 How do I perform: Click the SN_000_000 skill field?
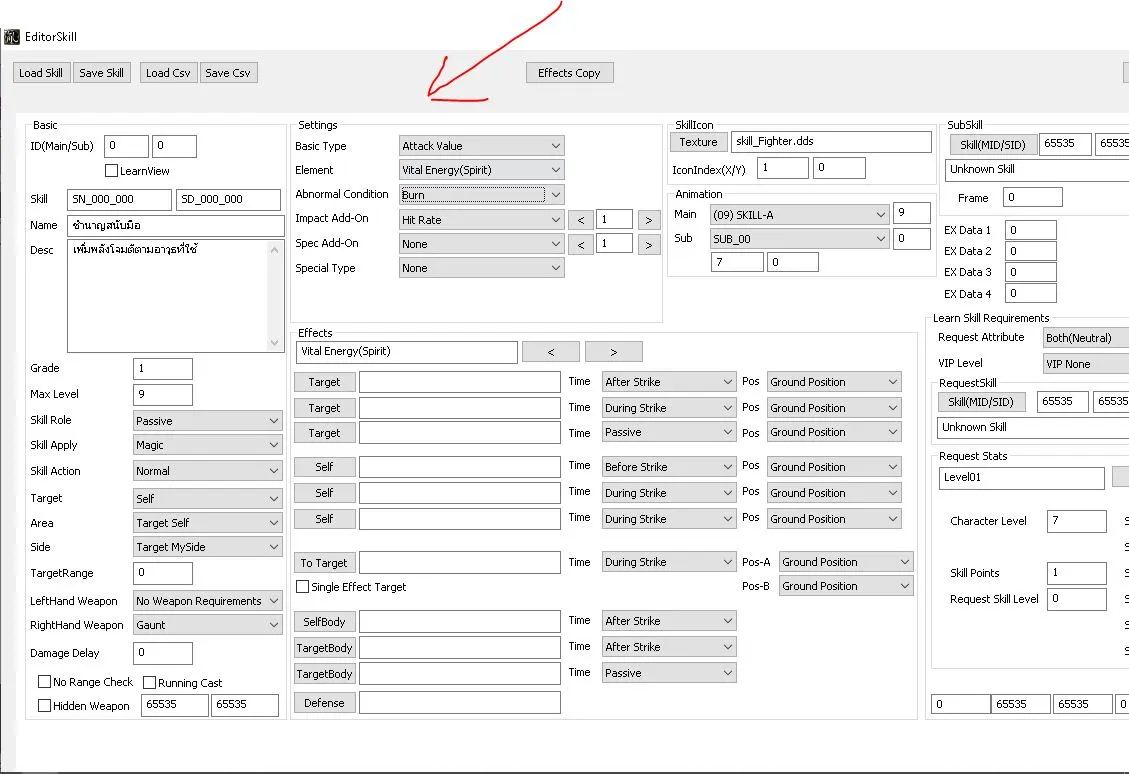pos(120,199)
